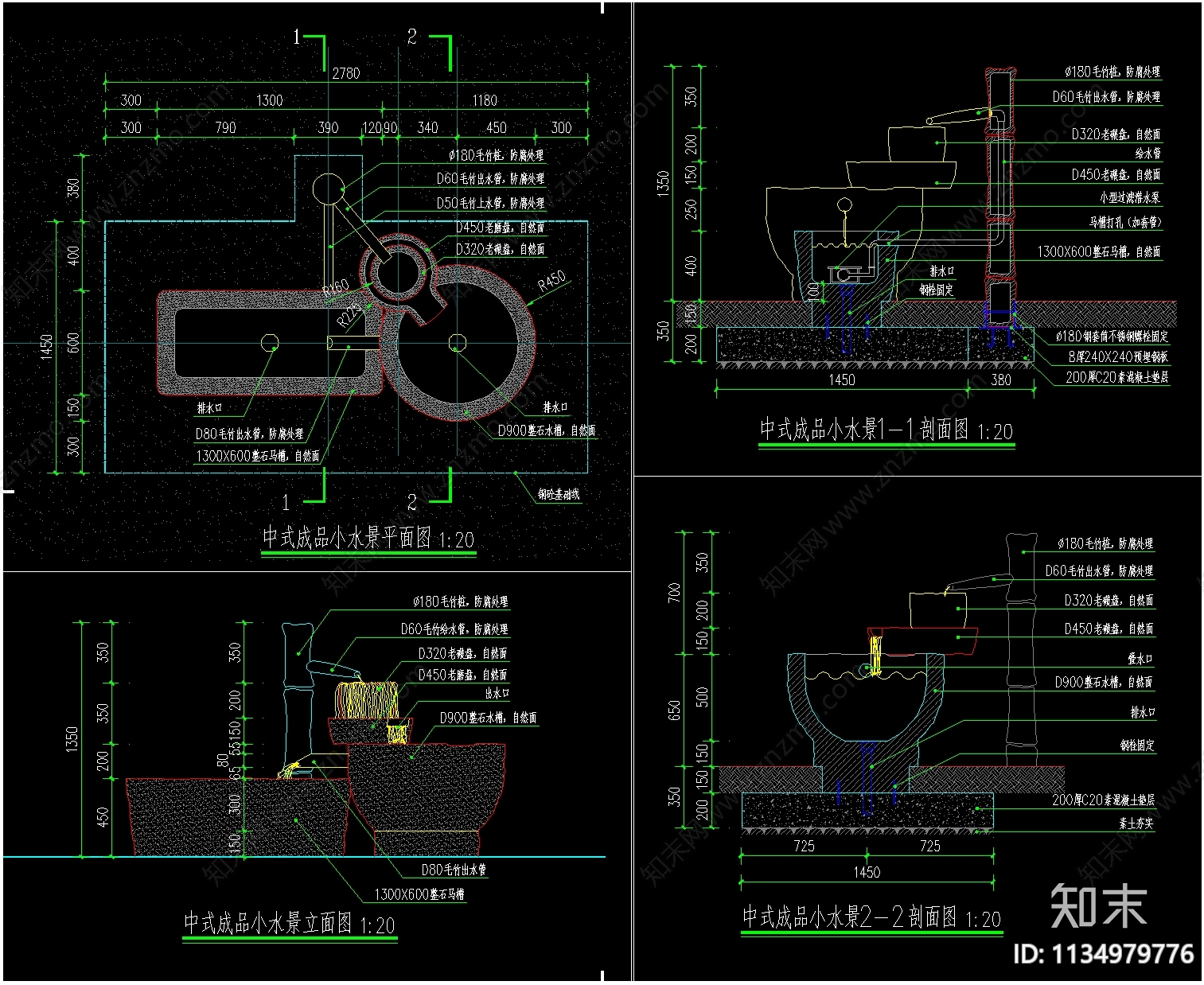The height and width of the screenshot is (985, 1204).
Task: Click the title 中式成品小水景2-2剖面图 1:20
Action: click(x=872, y=917)
